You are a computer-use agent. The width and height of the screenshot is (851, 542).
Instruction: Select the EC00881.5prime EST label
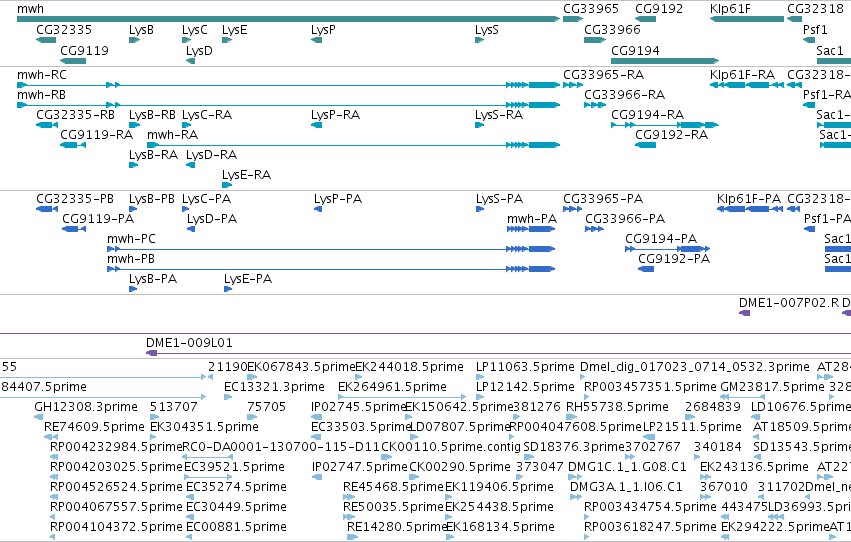click(236, 527)
